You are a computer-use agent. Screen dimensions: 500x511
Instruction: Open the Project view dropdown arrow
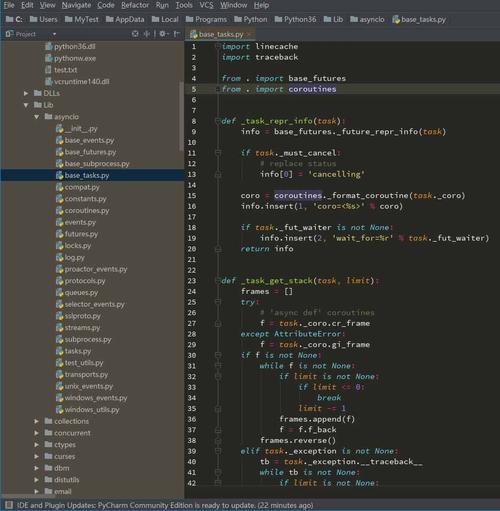54,34
